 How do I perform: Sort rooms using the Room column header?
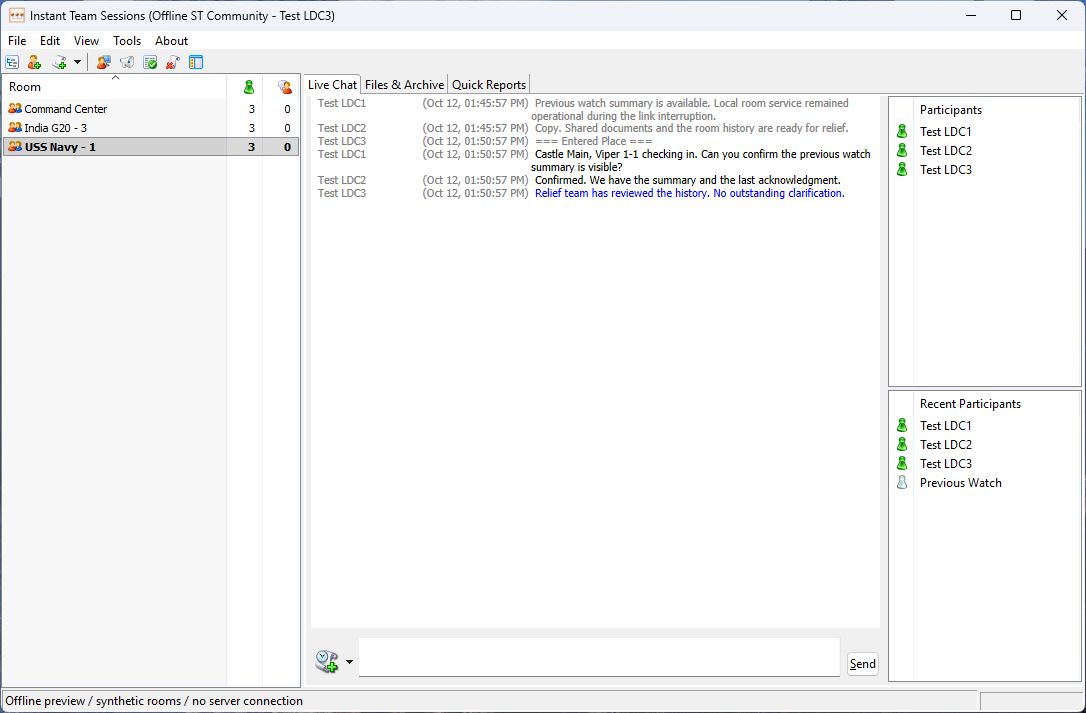pyautogui.click(x=114, y=87)
